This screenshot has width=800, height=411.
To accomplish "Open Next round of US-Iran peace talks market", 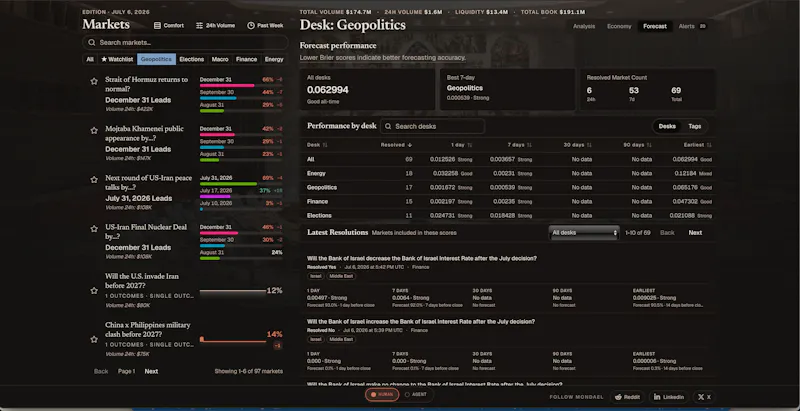I will pyautogui.click(x=148, y=183).
